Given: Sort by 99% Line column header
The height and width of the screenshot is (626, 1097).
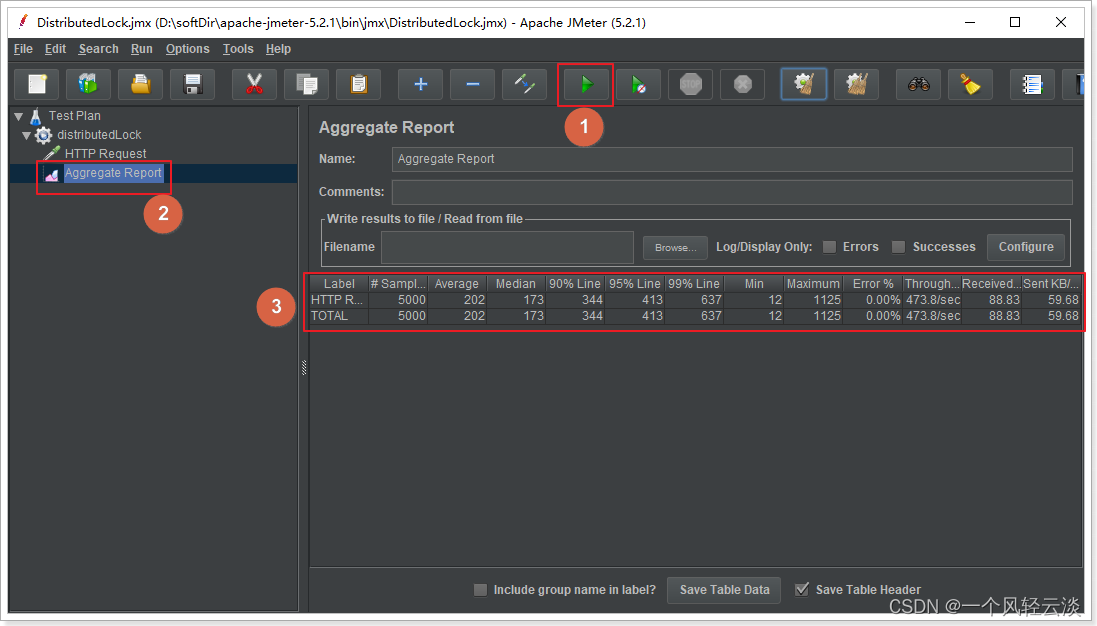Looking at the screenshot, I should click(694, 283).
